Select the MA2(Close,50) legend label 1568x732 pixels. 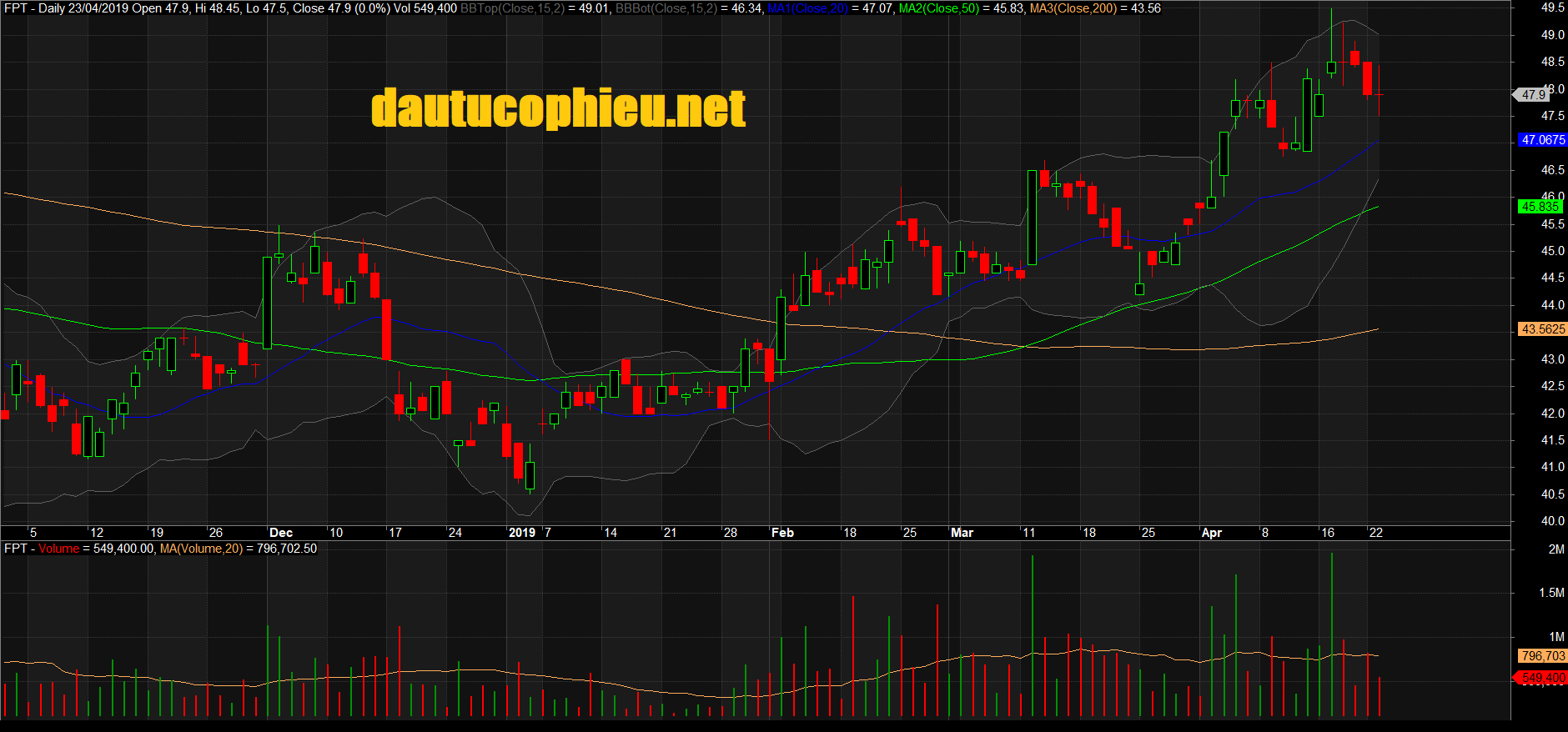pos(939,8)
